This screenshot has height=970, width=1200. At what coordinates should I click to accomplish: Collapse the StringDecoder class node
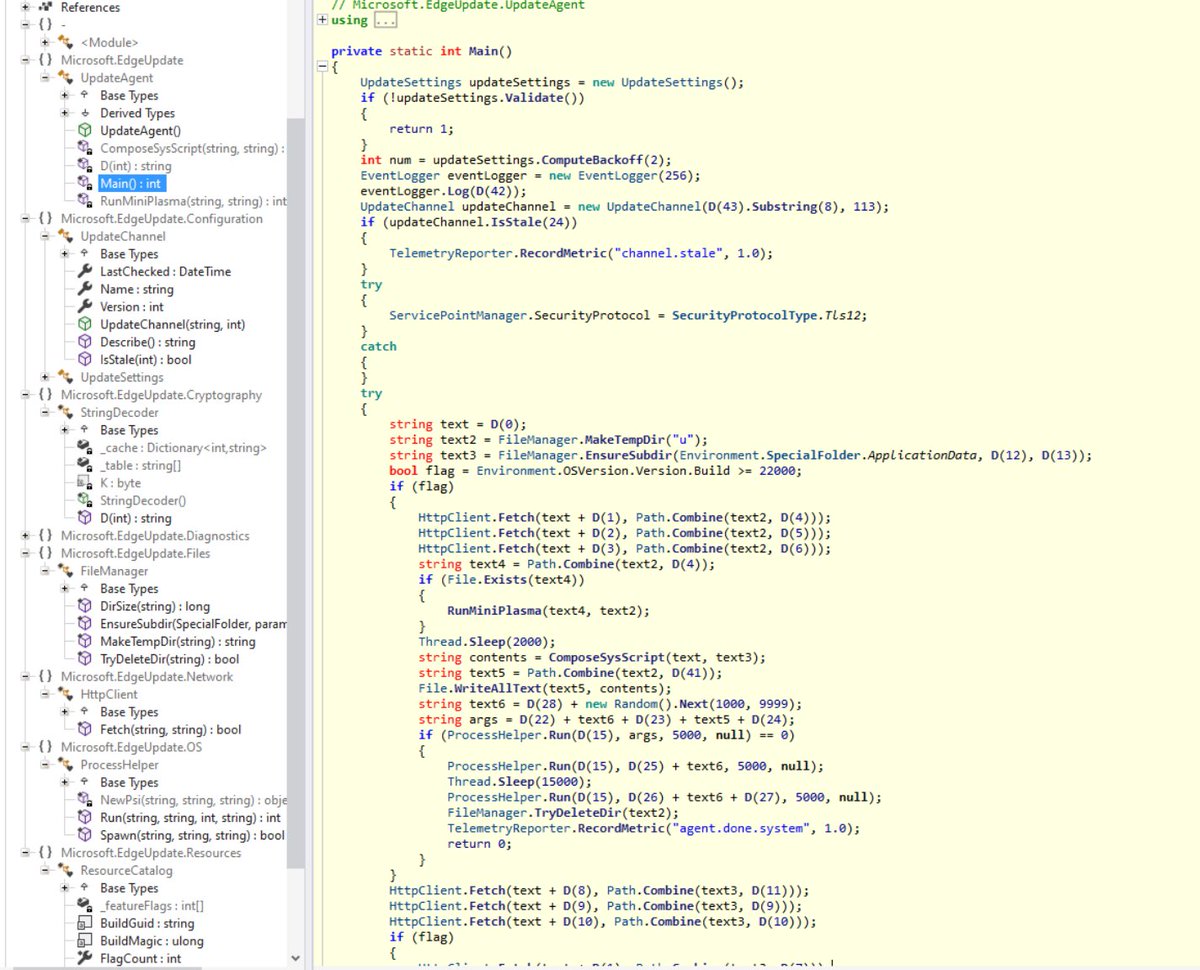[45, 412]
